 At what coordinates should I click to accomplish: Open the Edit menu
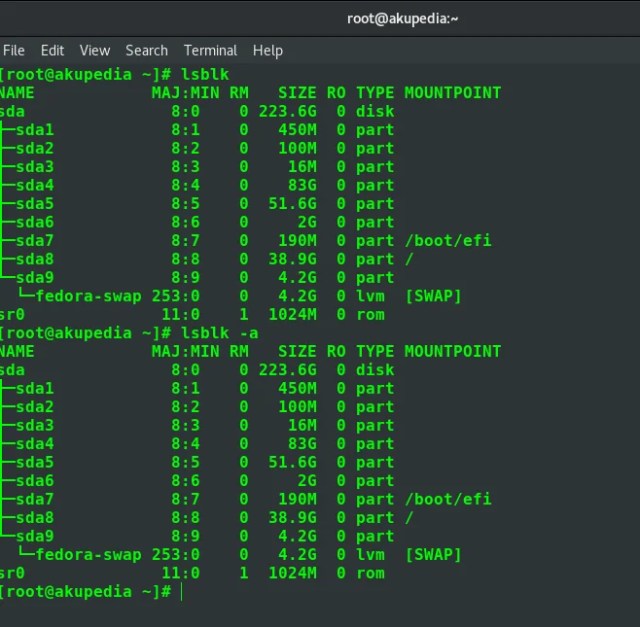[52, 51]
